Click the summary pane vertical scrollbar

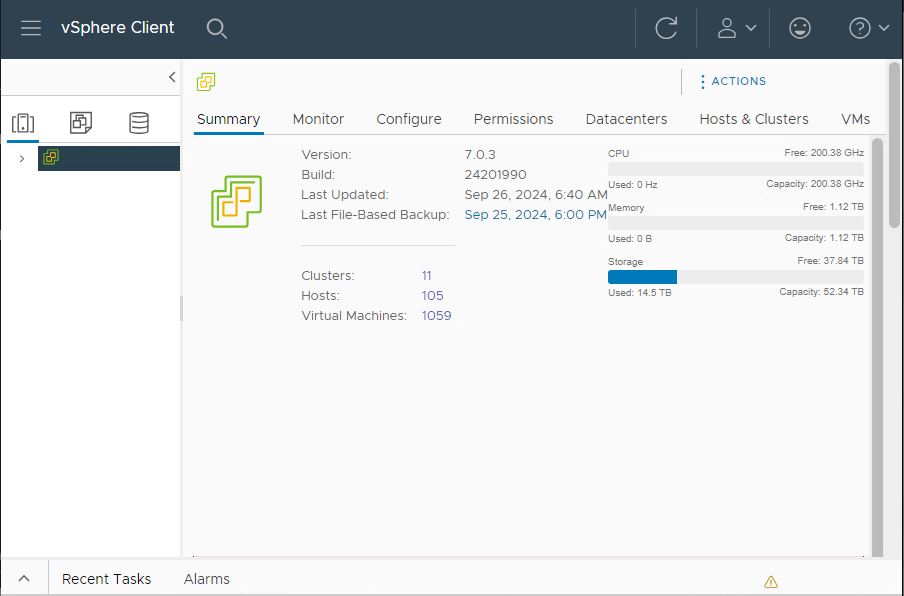[877, 346]
